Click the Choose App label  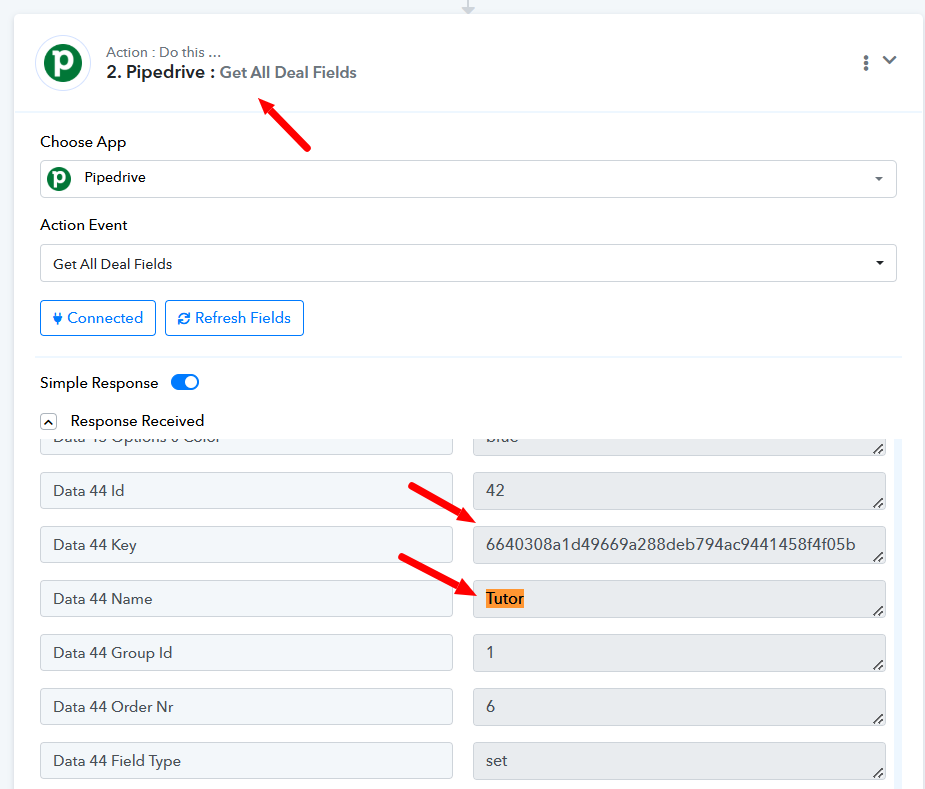click(x=83, y=142)
